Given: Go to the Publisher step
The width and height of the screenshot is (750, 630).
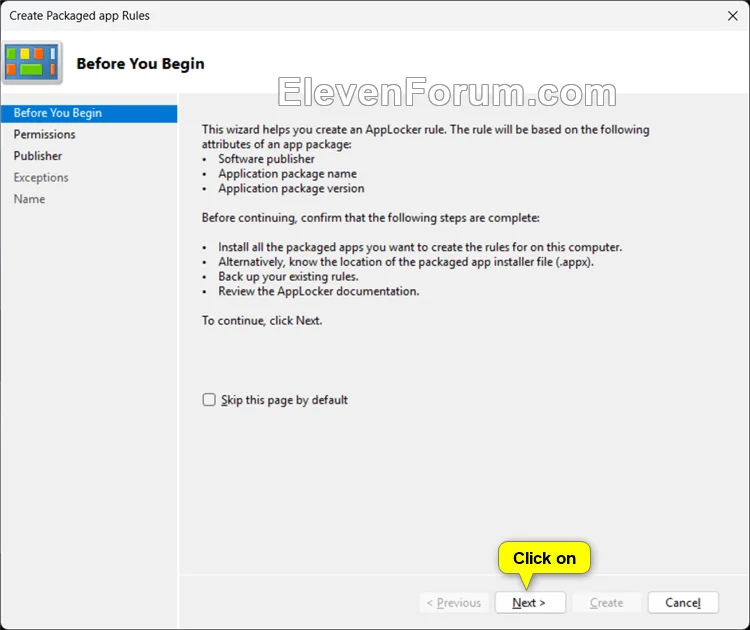Looking at the screenshot, I should [38, 156].
